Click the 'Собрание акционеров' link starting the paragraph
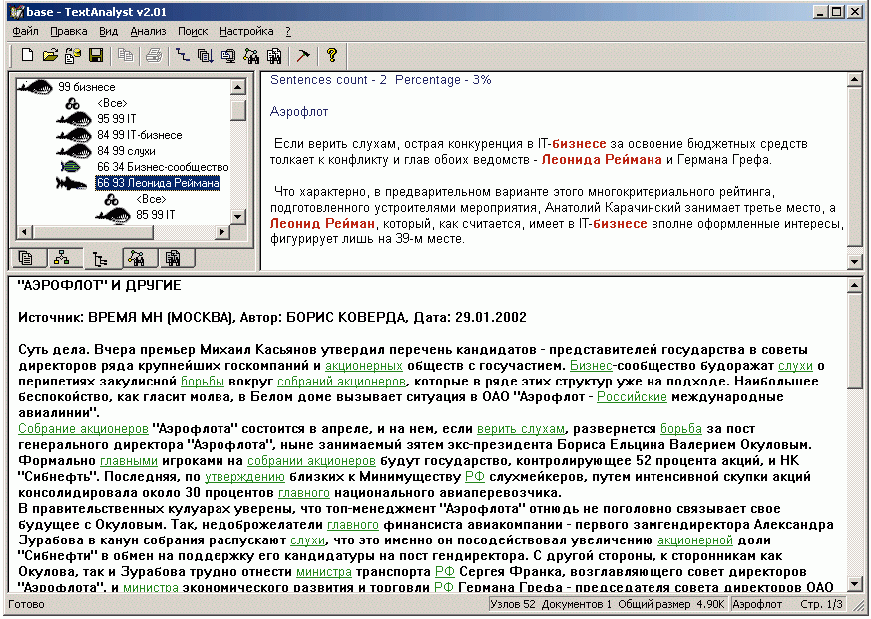Viewport: 871px width, 619px height. [83, 428]
